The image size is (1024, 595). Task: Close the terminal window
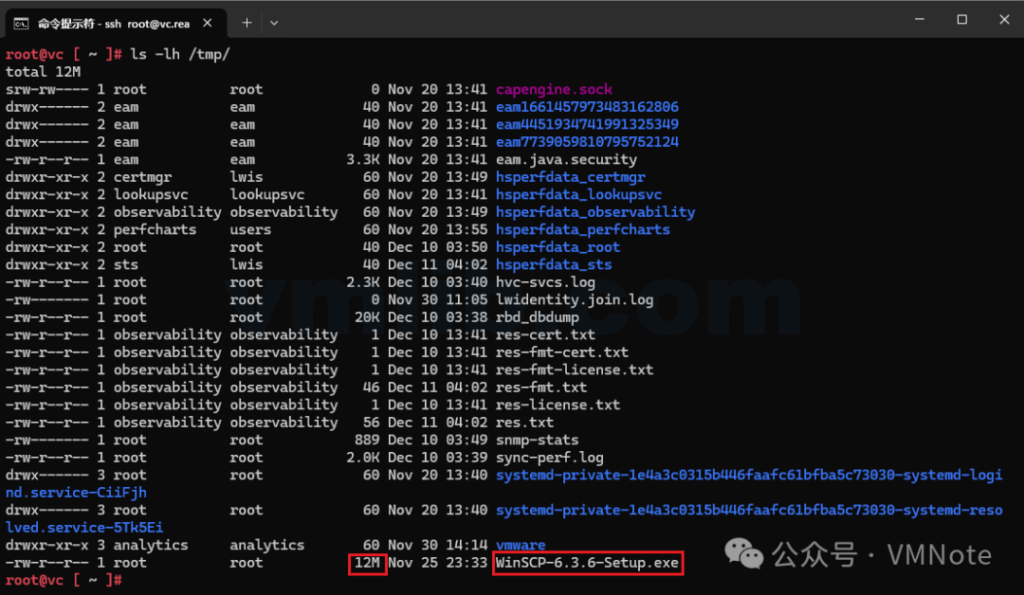click(x=1004, y=20)
